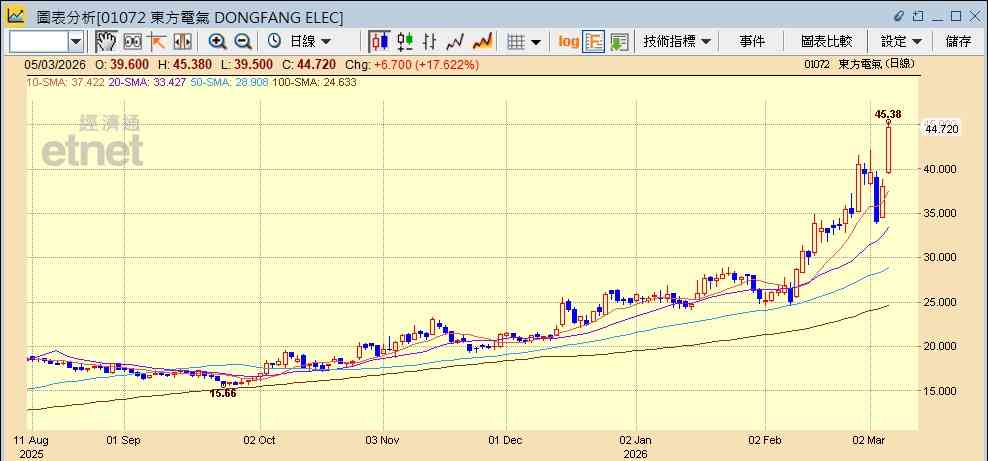
Task: Click the green download arrow icon
Action: click(x=619, y=42)
